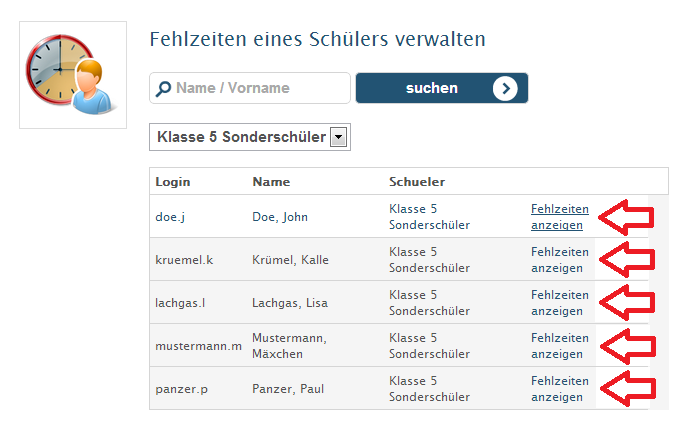Open the Klasse 5 Sonderschüler dropdown

pos(250,137)
